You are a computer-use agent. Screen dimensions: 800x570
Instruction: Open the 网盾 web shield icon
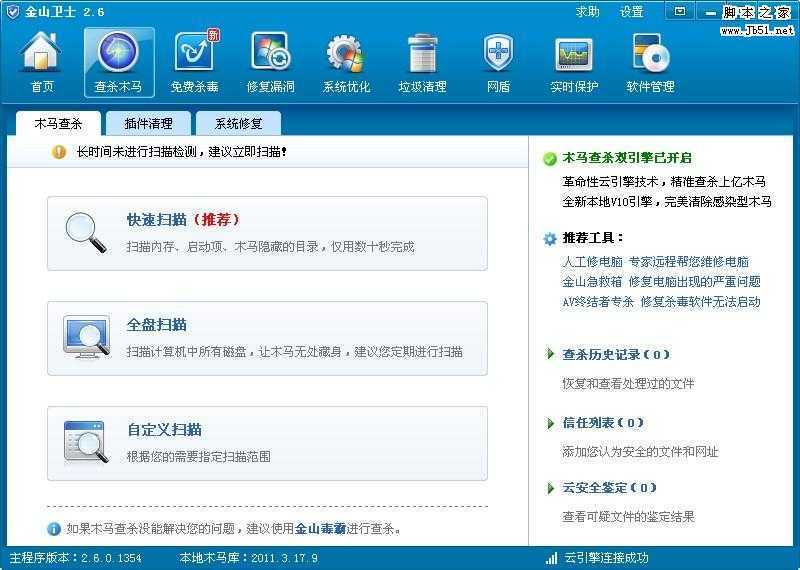click(x=498, y=62)
